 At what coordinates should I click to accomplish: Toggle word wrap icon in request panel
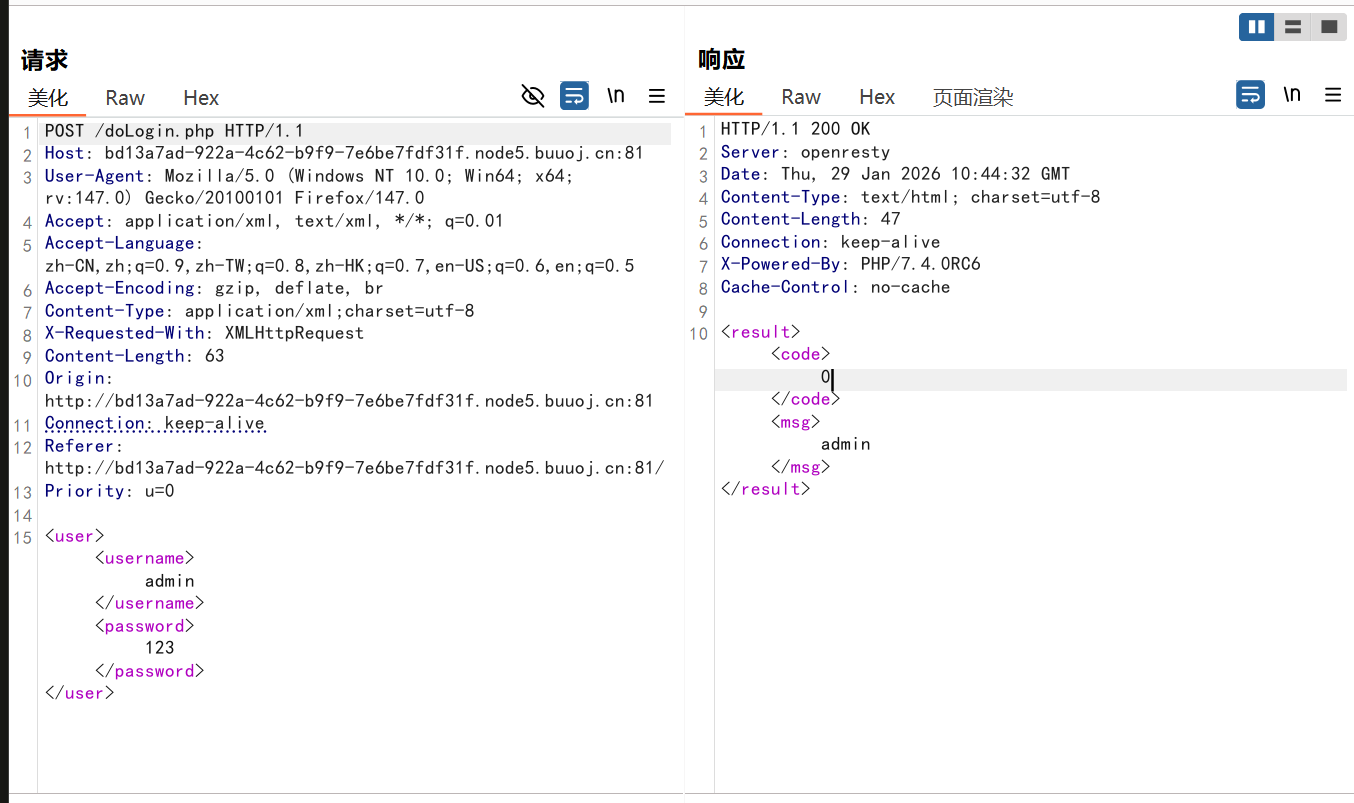click(x=574, y=96)
